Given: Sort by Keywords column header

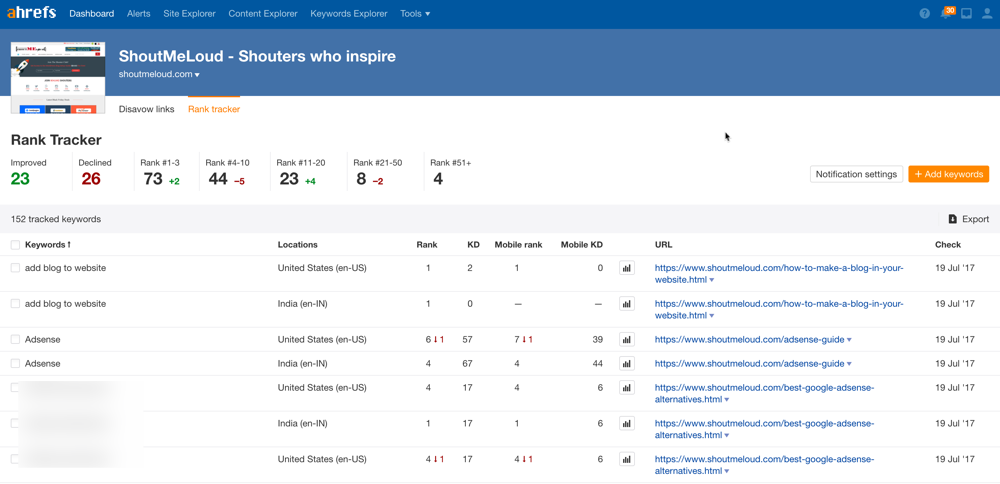Looking at the screenshot, I should tap(48, 244).
